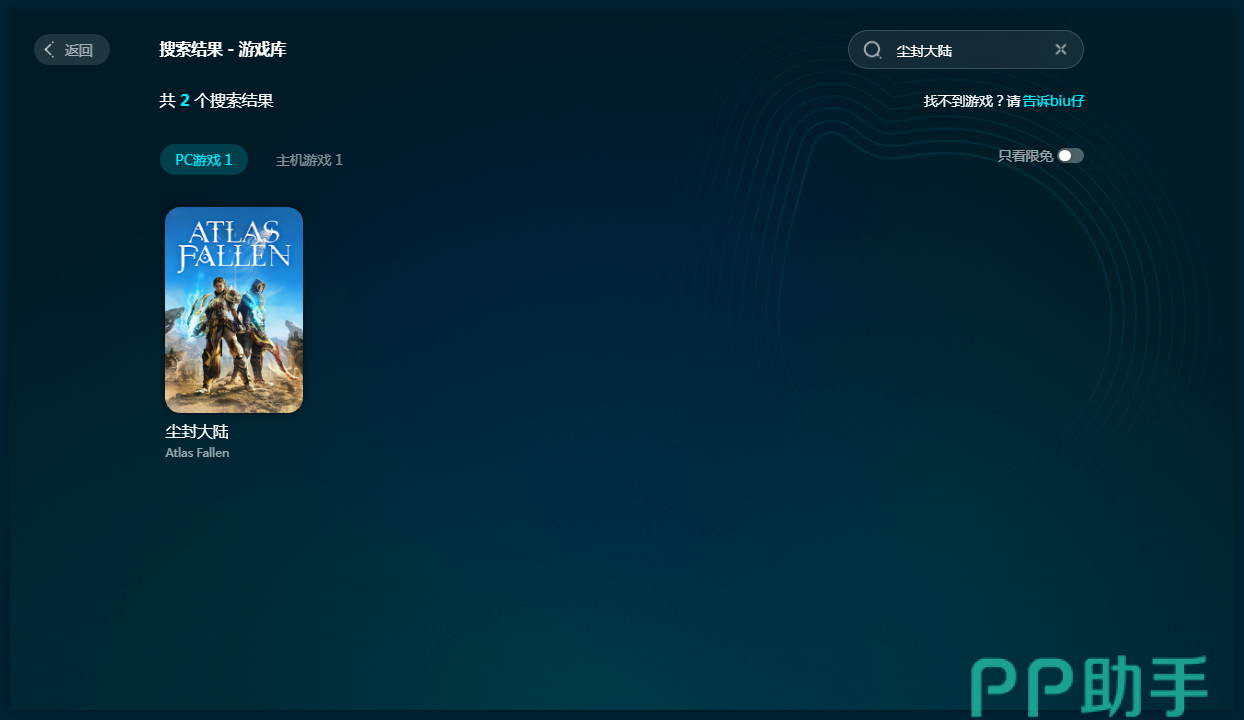Enable the 只看限免 toggle switch

click(x=1070, y=156)
